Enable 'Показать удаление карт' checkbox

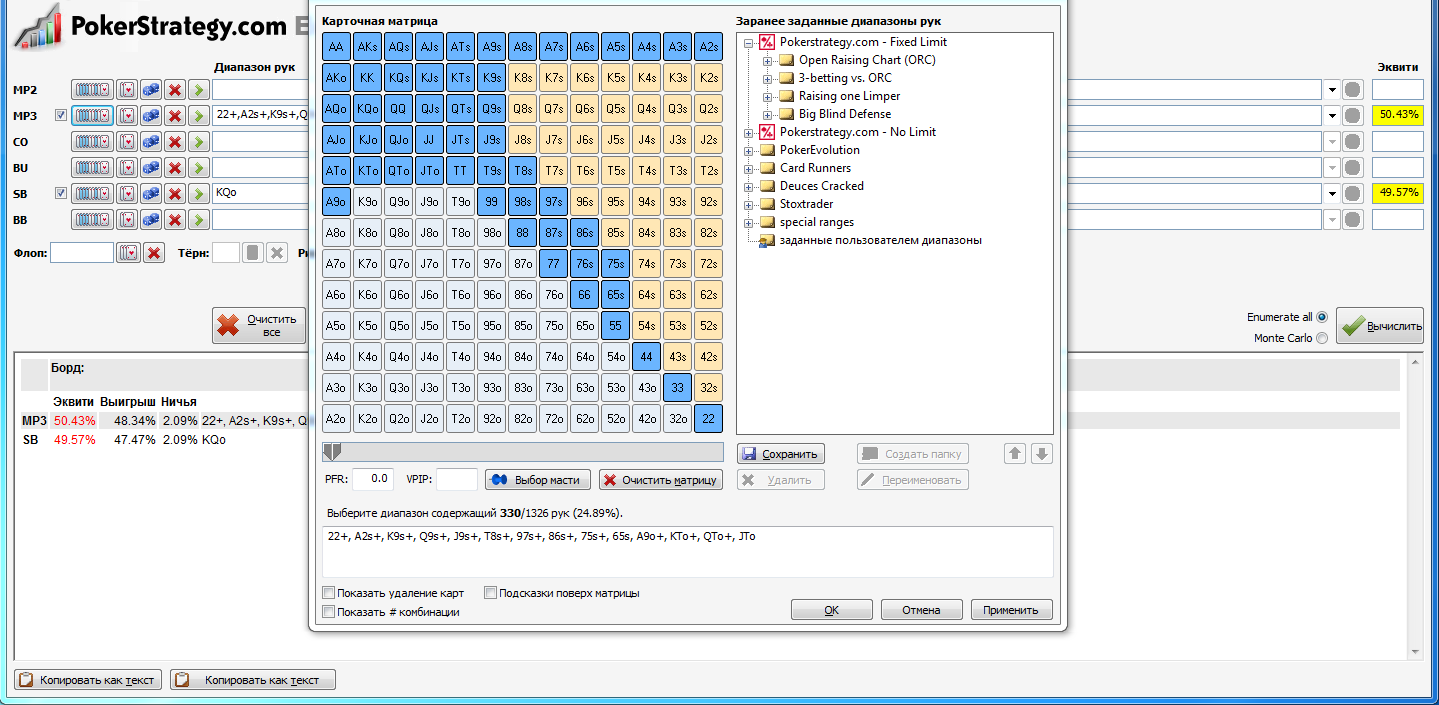tap(329, 593)
